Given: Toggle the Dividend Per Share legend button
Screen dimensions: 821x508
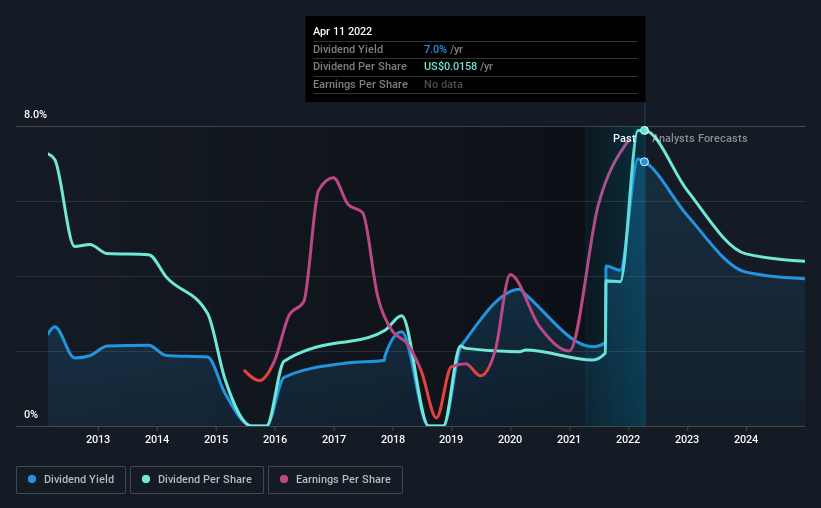Looking at the screenshot, I should point(197,480).
